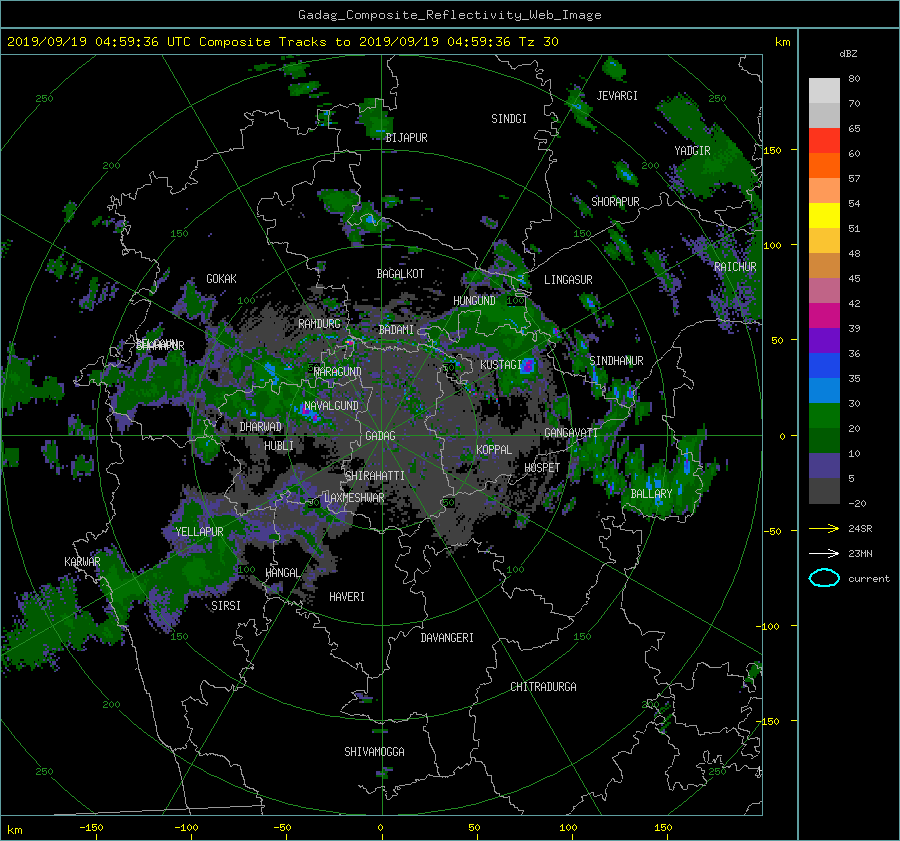The width and height of the screenshot is (900, 841).
Task: Click the bright green 20 dBZ swatch
Action: [824, 416]
